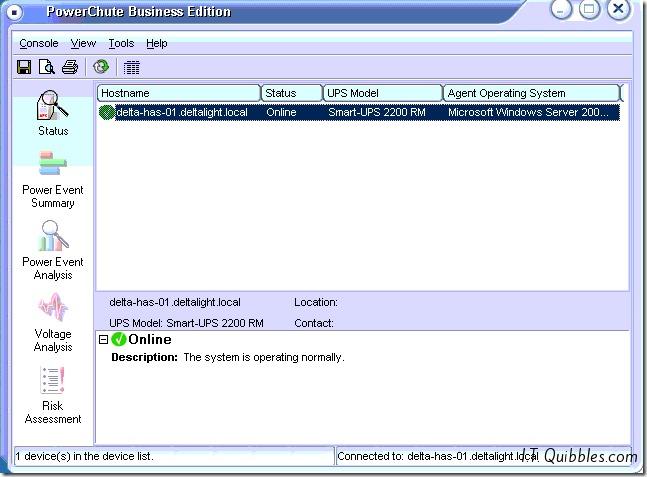647x477 pixels.
Task: Sort by the Status column header
Action: point(292,93)
